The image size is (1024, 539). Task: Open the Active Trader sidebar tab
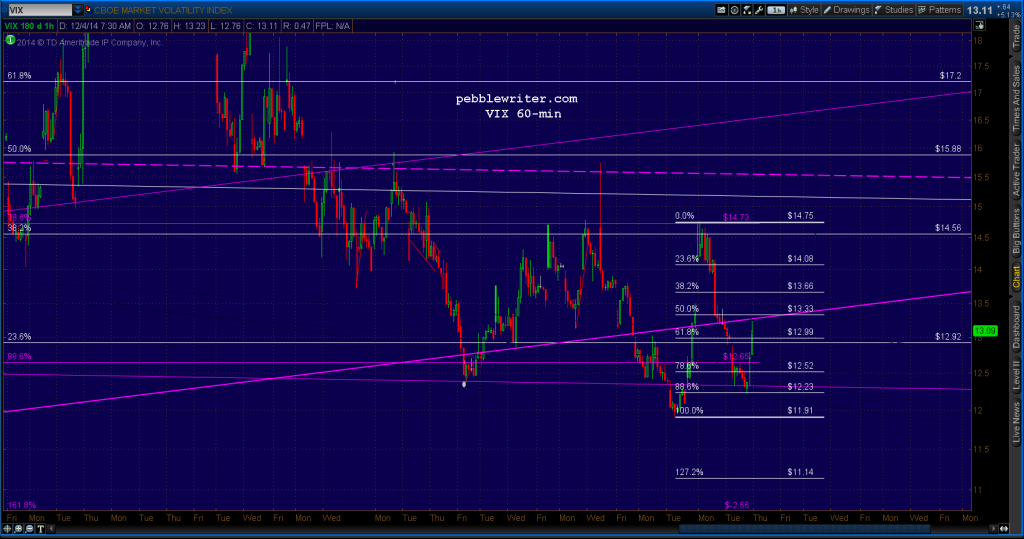coord(1016,170)
